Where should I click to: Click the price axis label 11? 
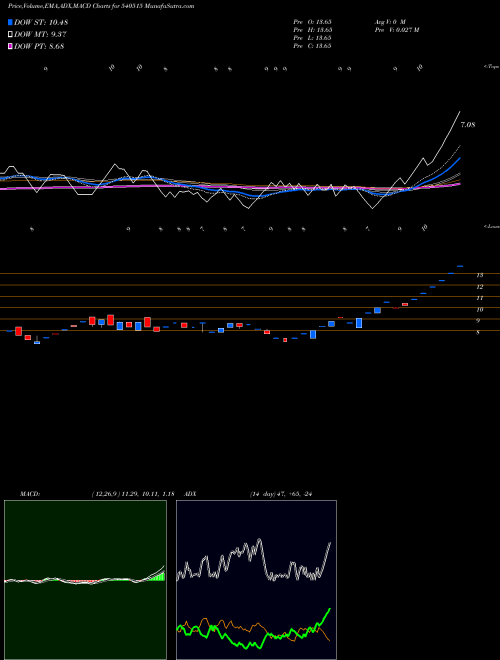click(x=479, y=298)
